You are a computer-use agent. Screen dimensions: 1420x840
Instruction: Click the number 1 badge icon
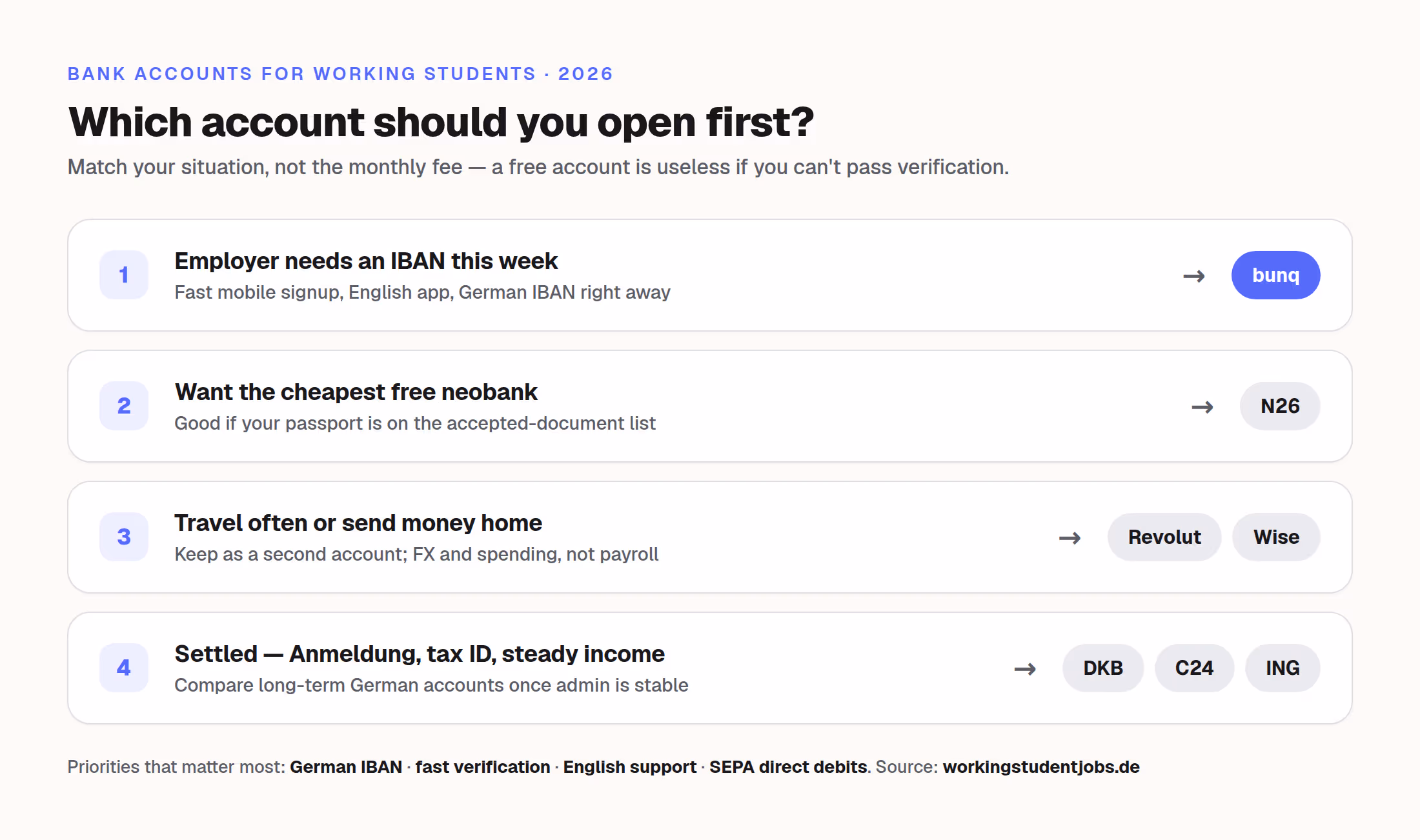(x=124, y=275)
